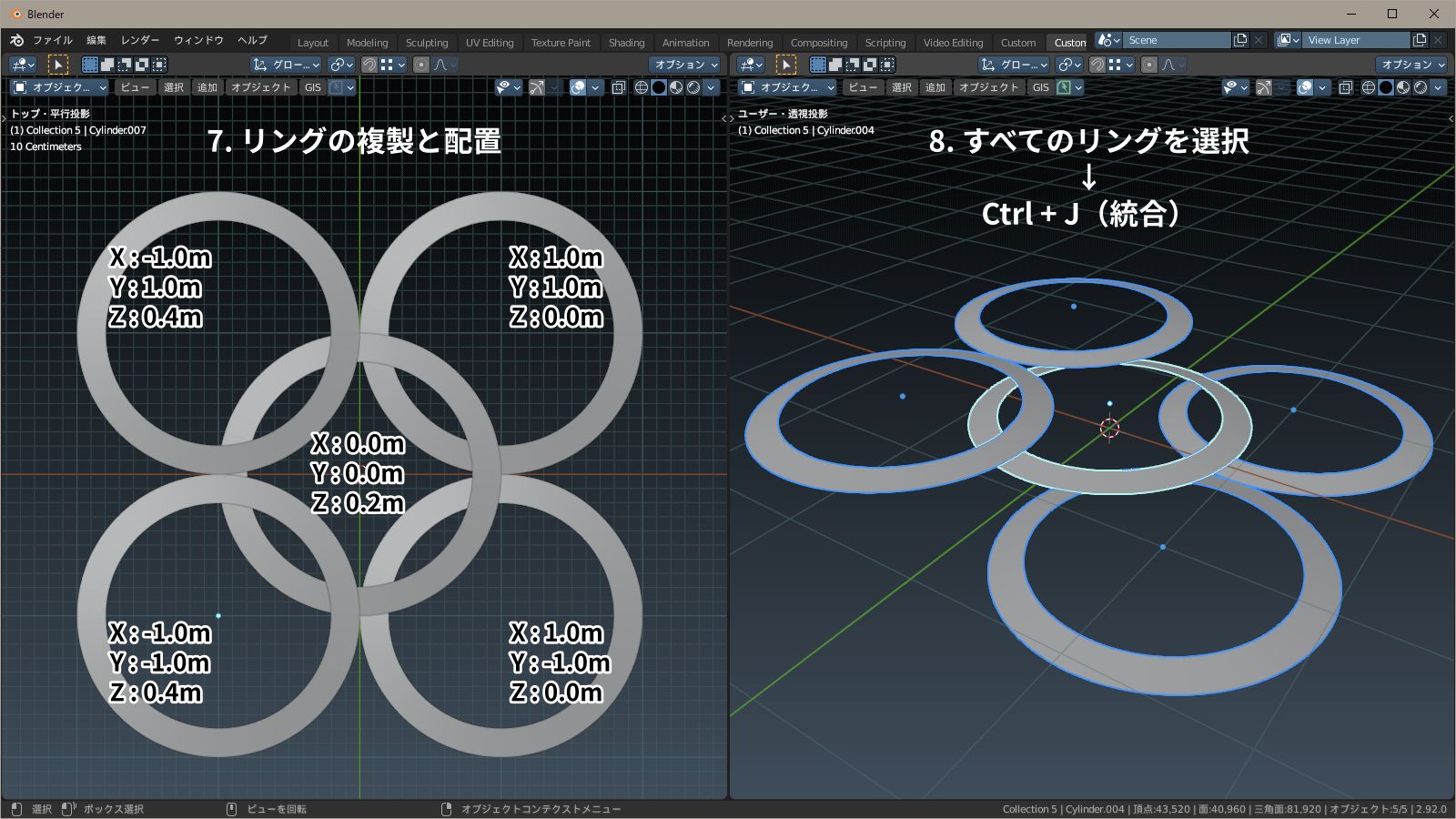Click the GIS button in viewport header
This screenshot has height=819, width=1456.
point(313,87)
